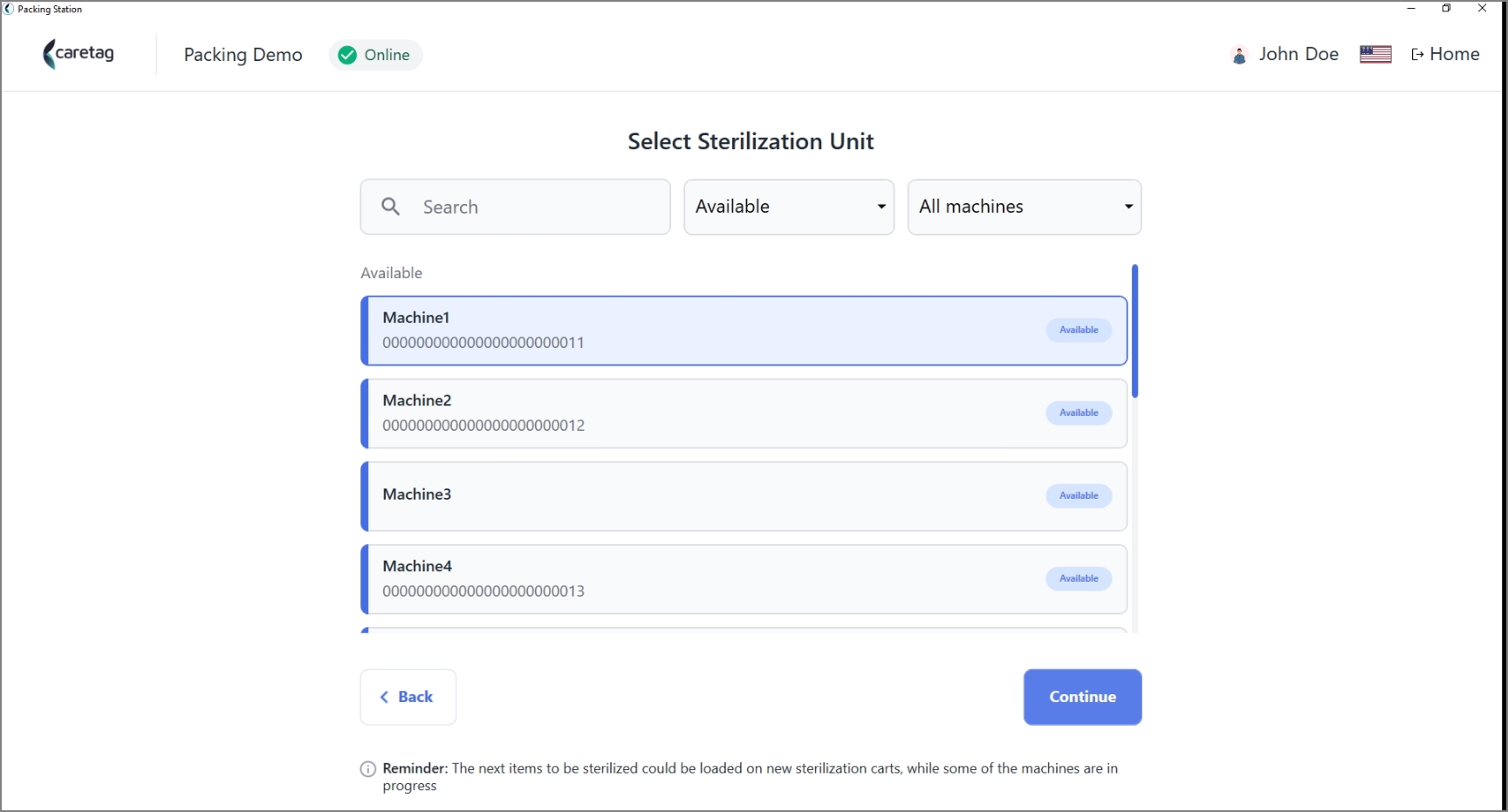1508x812 pixels.
Task: Click the Packing Station title bar app icon
Action: (x=9, y=9)
